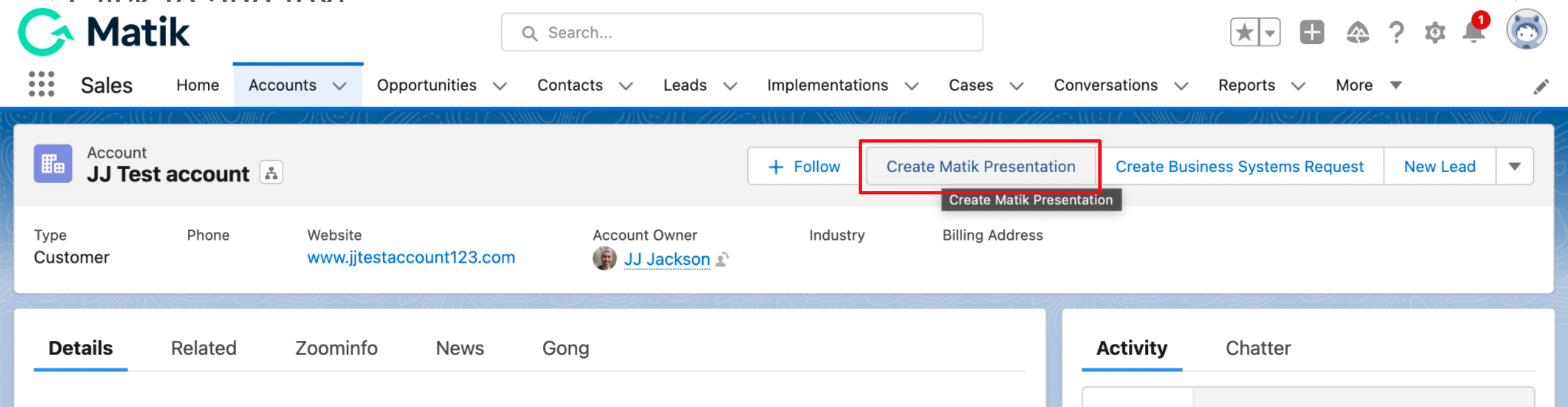Open the Setup gear icon
Image resolution: width=1568 pixels, height=407 pixels.
click(x=1434, y=33)
